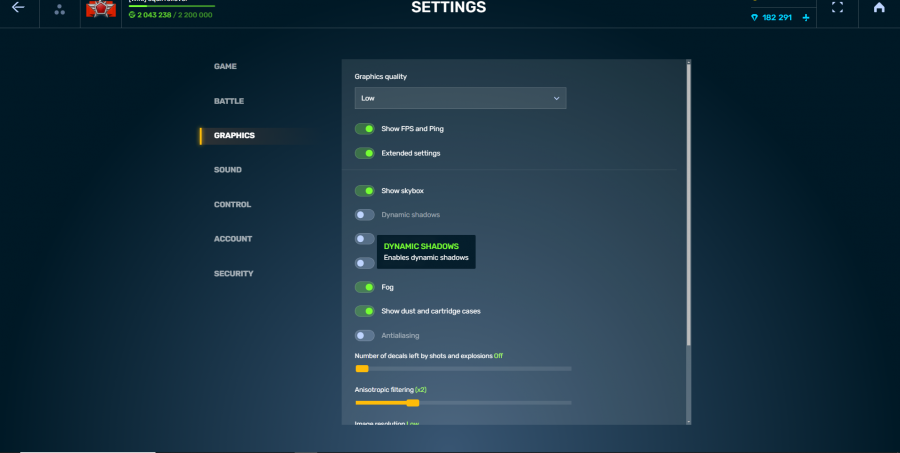Toggle Show skybox off

365,190
